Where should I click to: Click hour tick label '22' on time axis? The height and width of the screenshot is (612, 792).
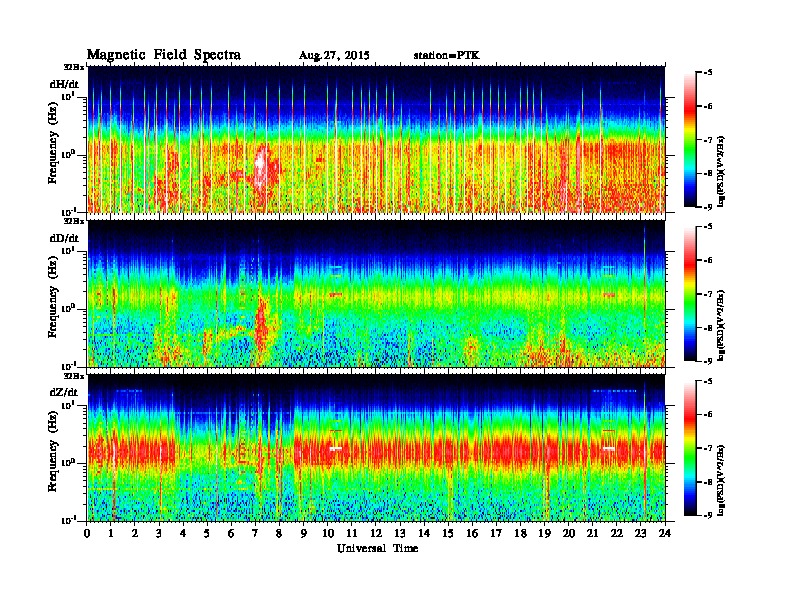[617, 533]
